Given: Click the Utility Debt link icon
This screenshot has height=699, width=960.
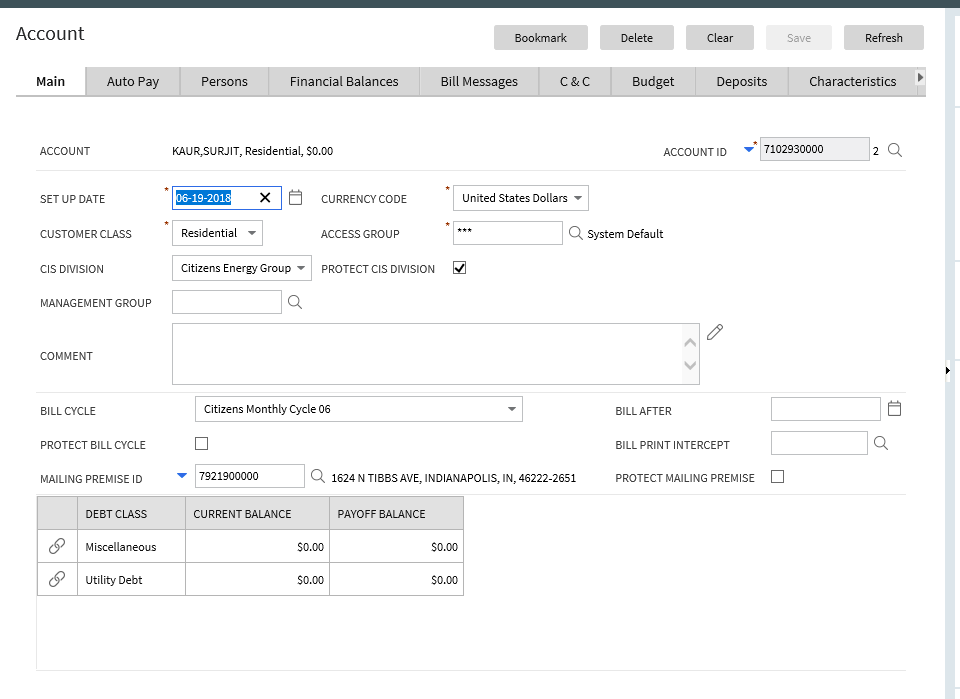Looking at the screenshot, I should [x=57, y=579].
